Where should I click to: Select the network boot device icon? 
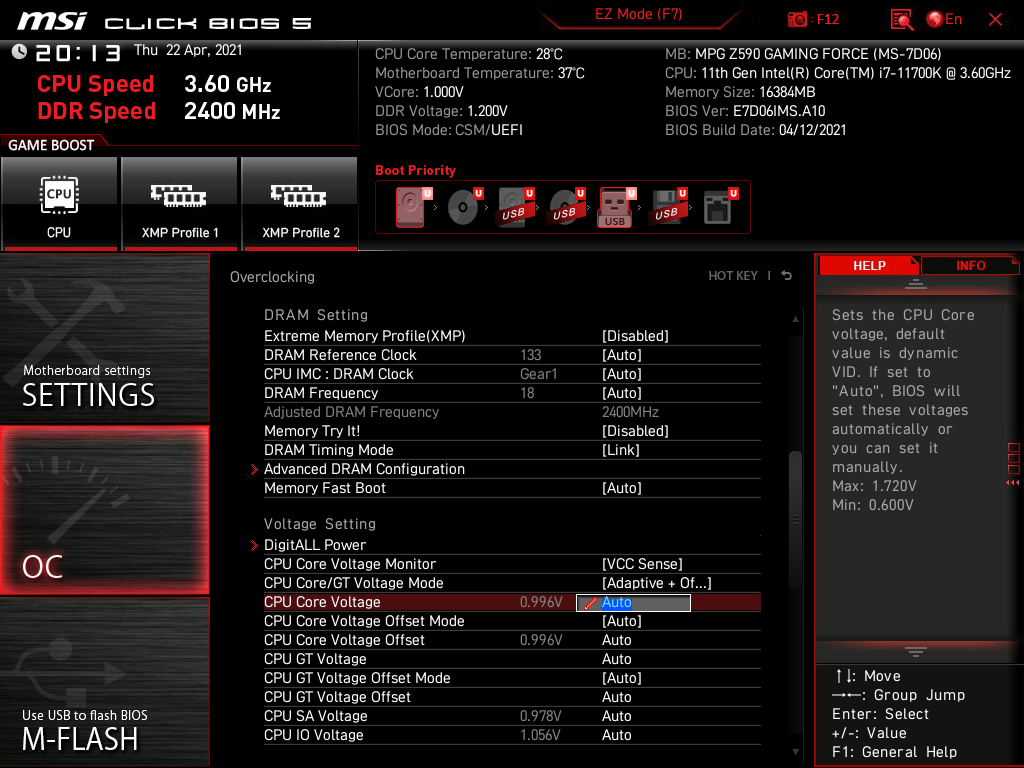coord(720,207)
